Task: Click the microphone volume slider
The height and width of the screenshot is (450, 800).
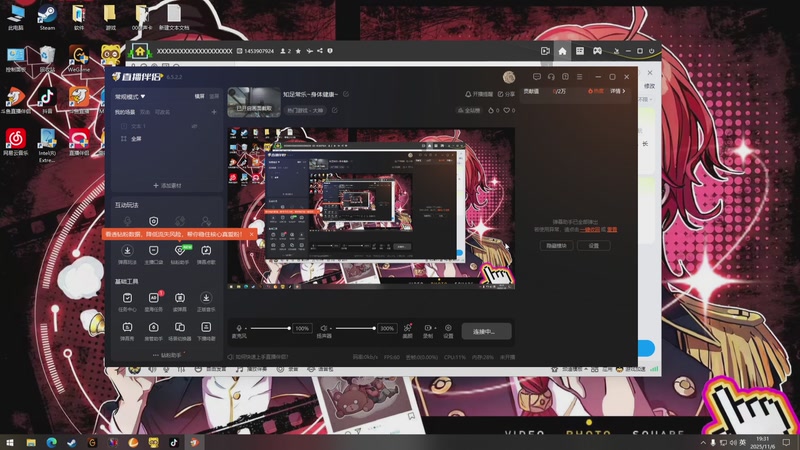Action: click(270, 328)
